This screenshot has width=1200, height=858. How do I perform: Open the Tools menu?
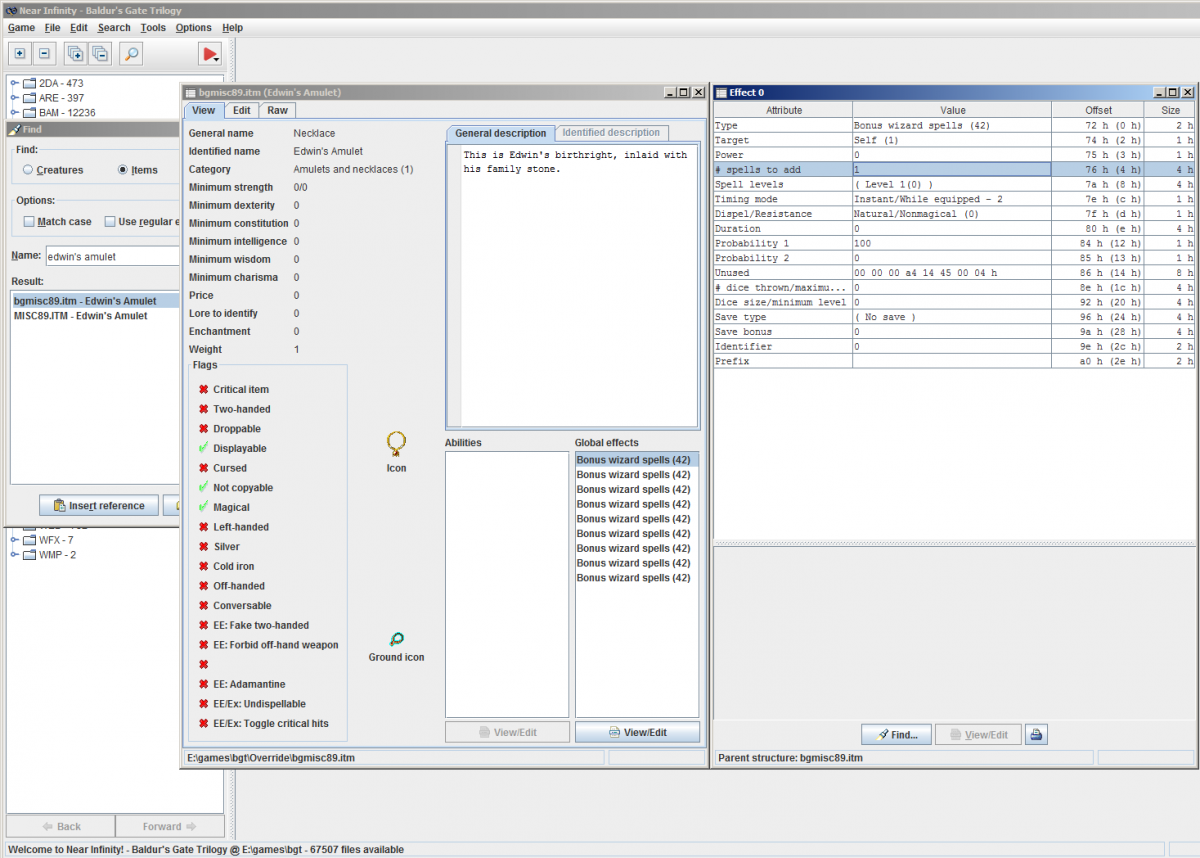[153, 28]
